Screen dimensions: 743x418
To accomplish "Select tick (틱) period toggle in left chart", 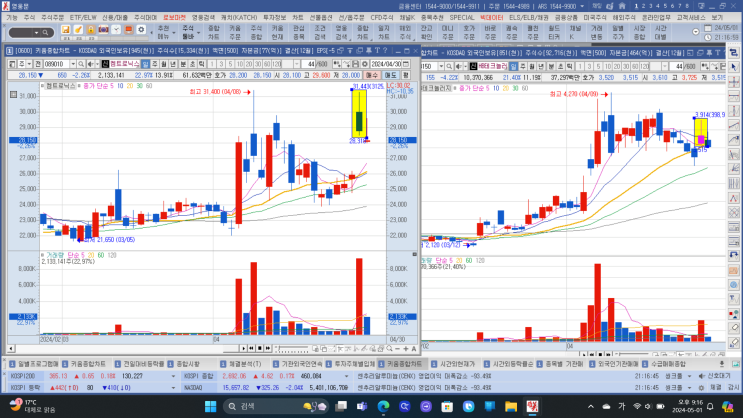I will tap(201, 64).
